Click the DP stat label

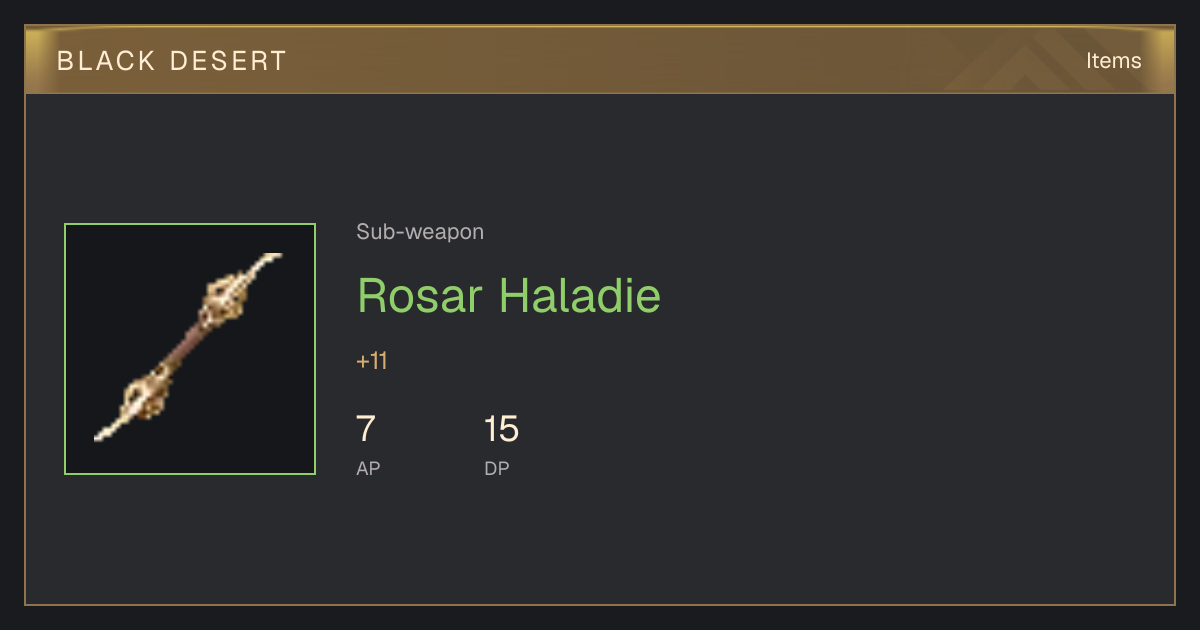tap(497, 468)
